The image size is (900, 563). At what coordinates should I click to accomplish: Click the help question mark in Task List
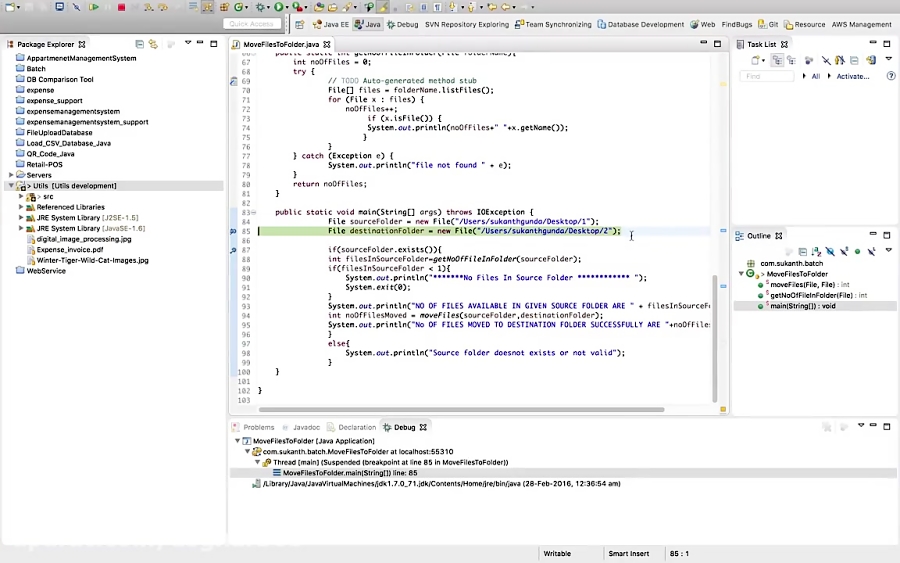pos(891,76)
